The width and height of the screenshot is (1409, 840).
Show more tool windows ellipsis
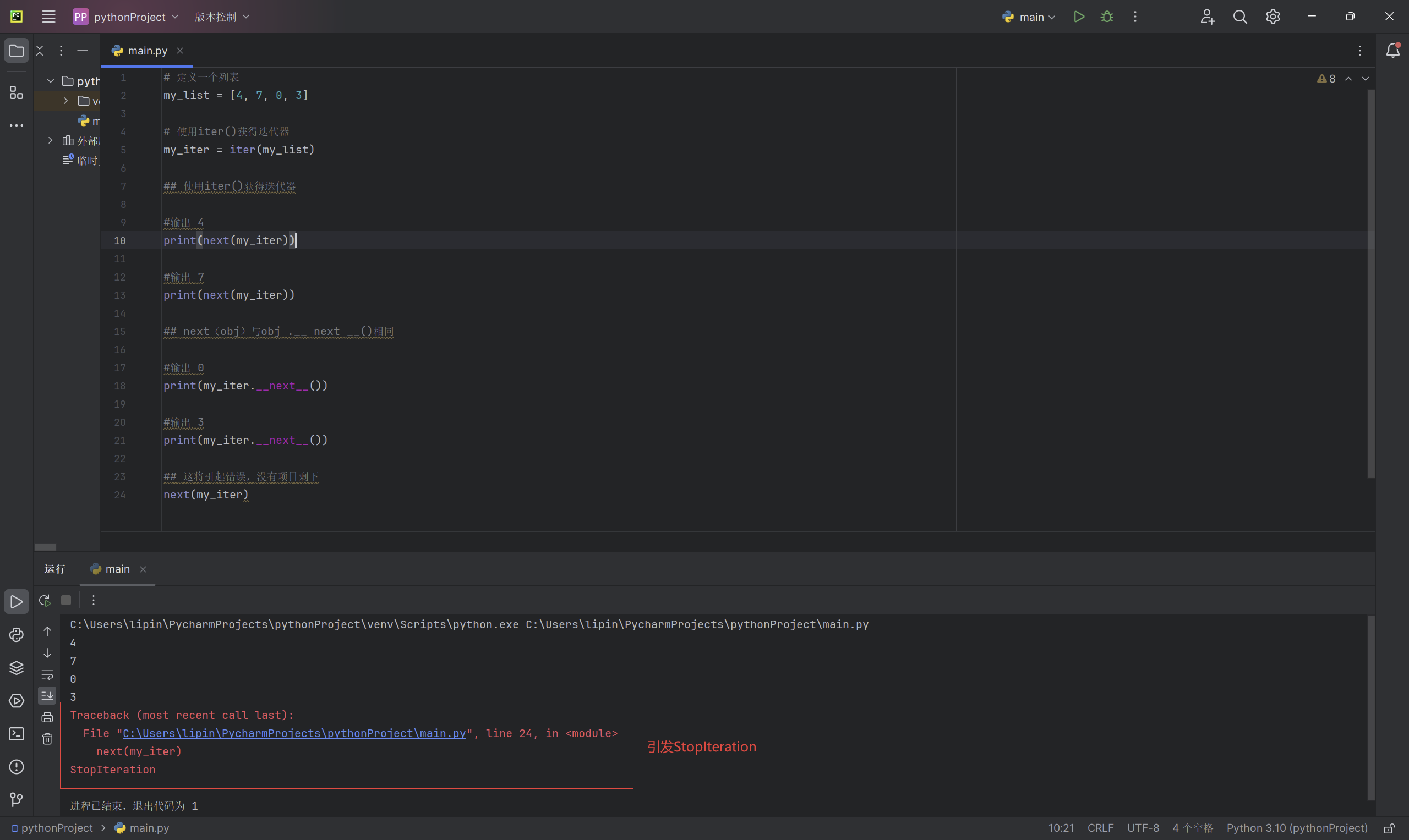click(17, 125)
